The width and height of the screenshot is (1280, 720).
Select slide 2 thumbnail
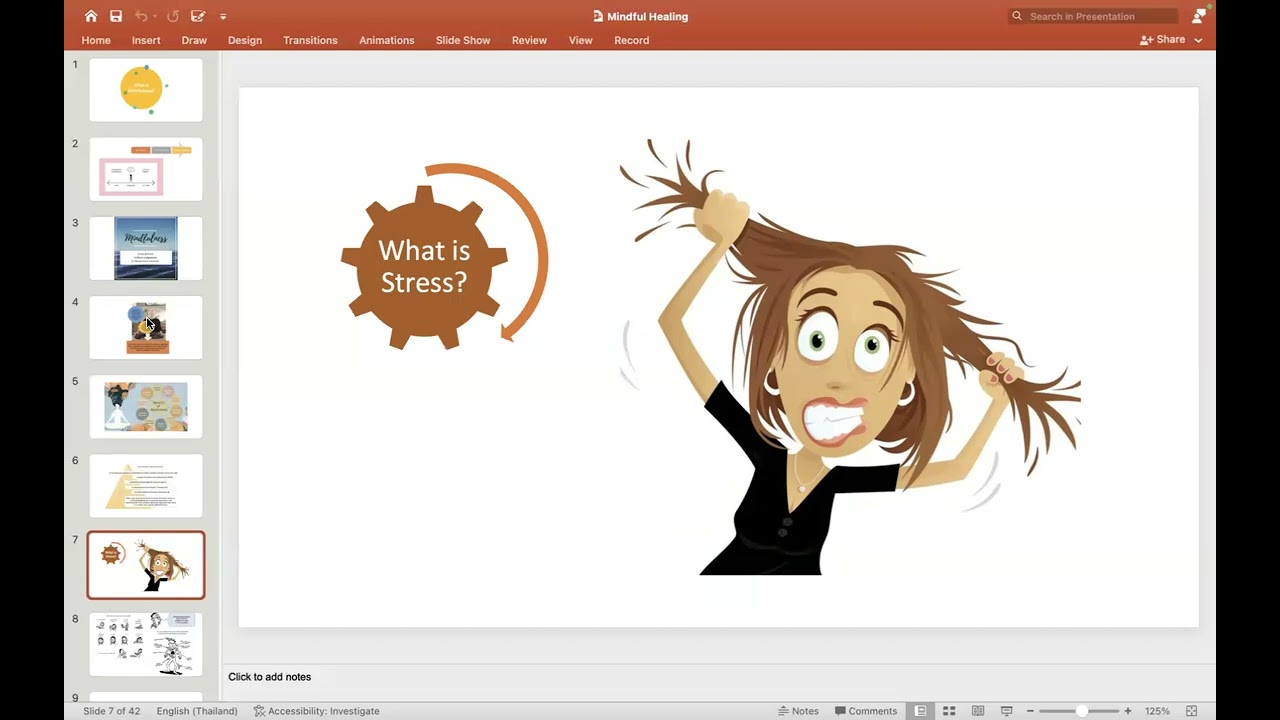(x=146, y=169)
